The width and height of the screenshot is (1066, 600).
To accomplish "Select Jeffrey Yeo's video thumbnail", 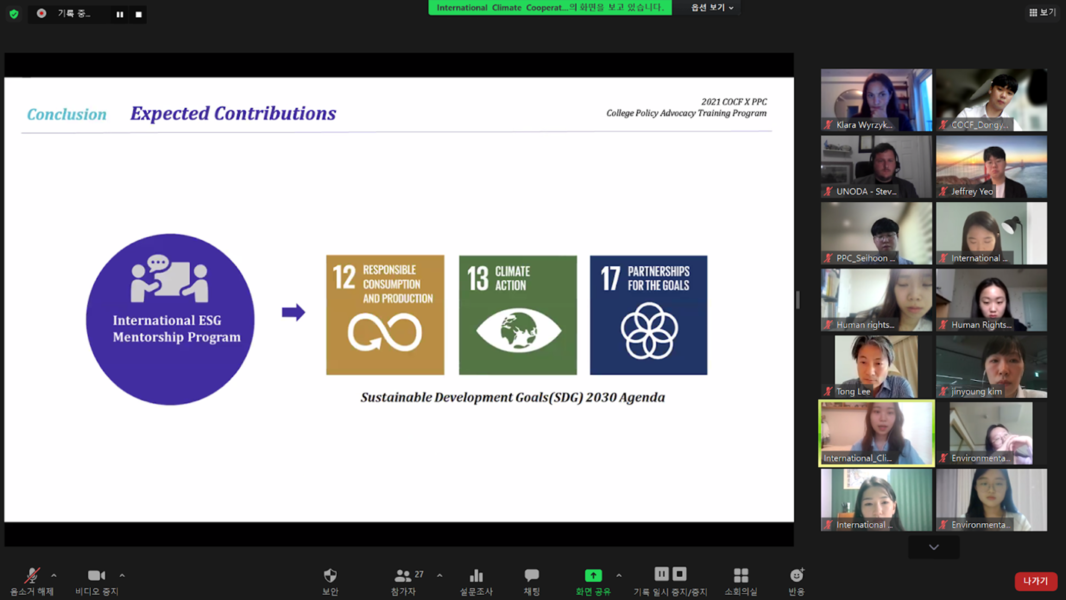I will tap(991, 167).
